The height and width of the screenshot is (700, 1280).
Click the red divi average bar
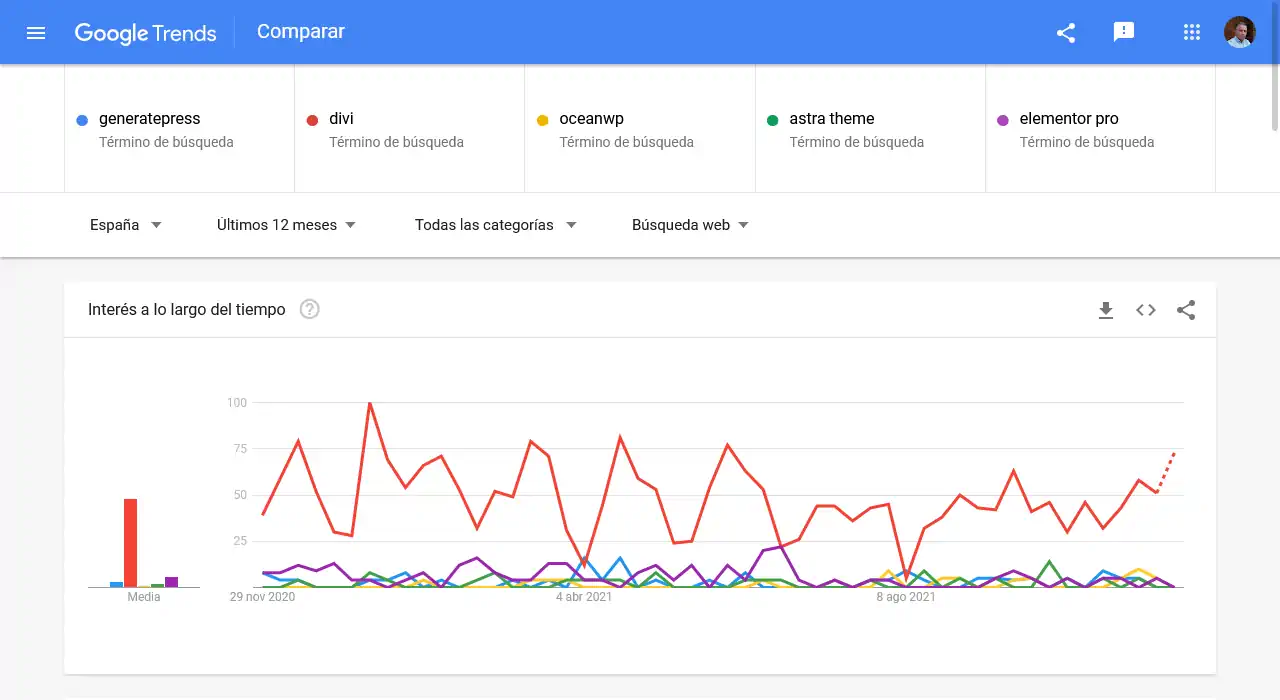(130, 543)
